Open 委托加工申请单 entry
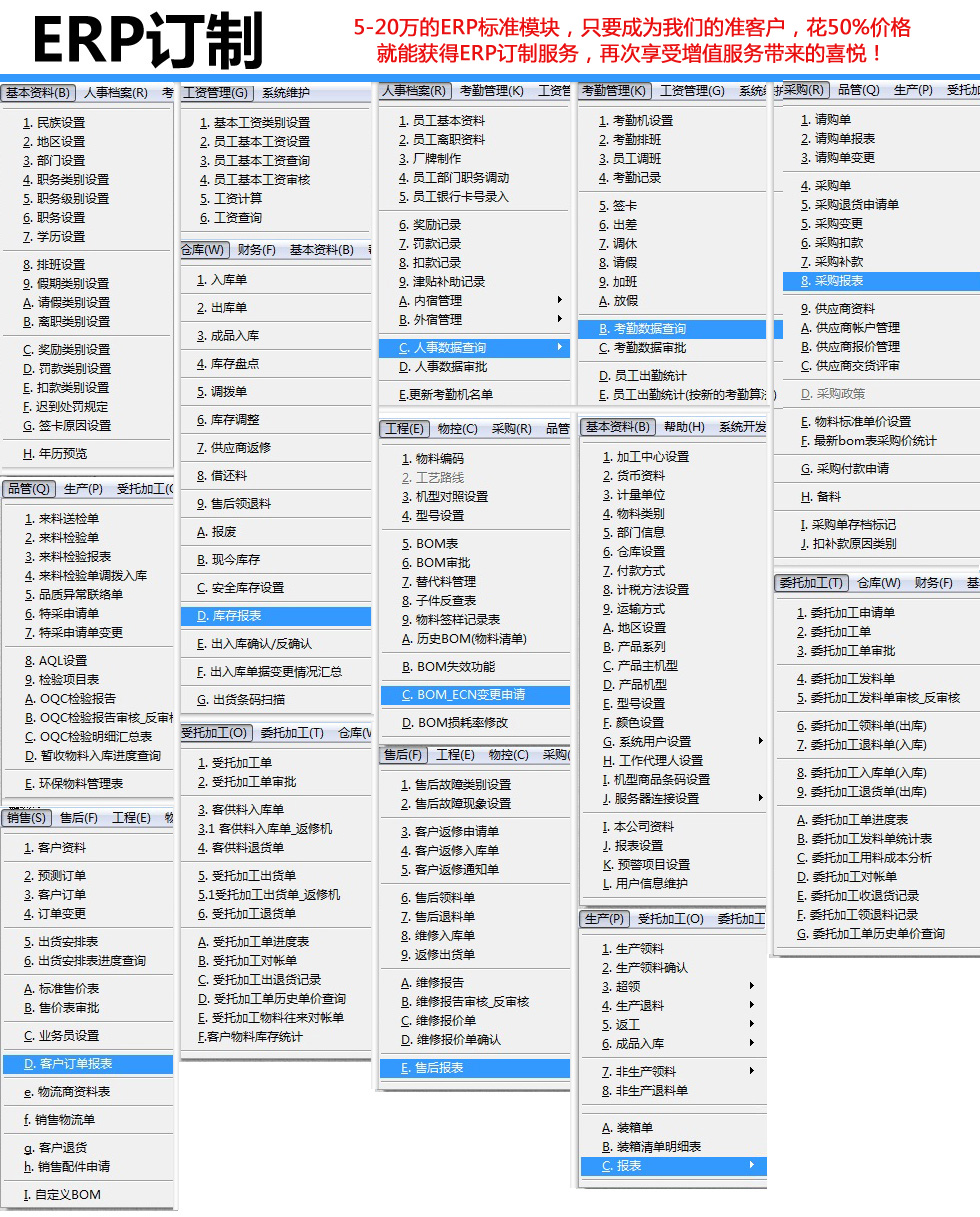Image resolution: width=980 pixels, height=1217 pixels. tap(852, 613)
